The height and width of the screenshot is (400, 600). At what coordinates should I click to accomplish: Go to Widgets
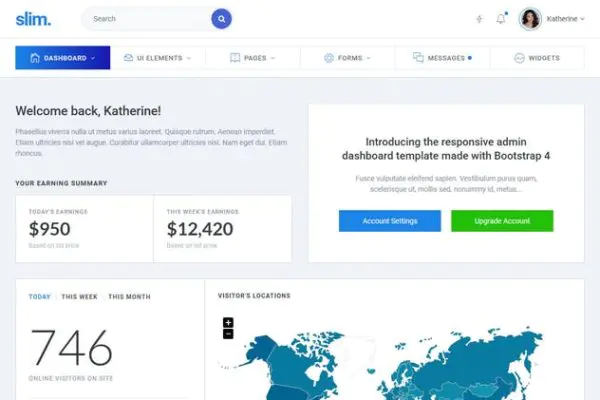click(537, 58)
